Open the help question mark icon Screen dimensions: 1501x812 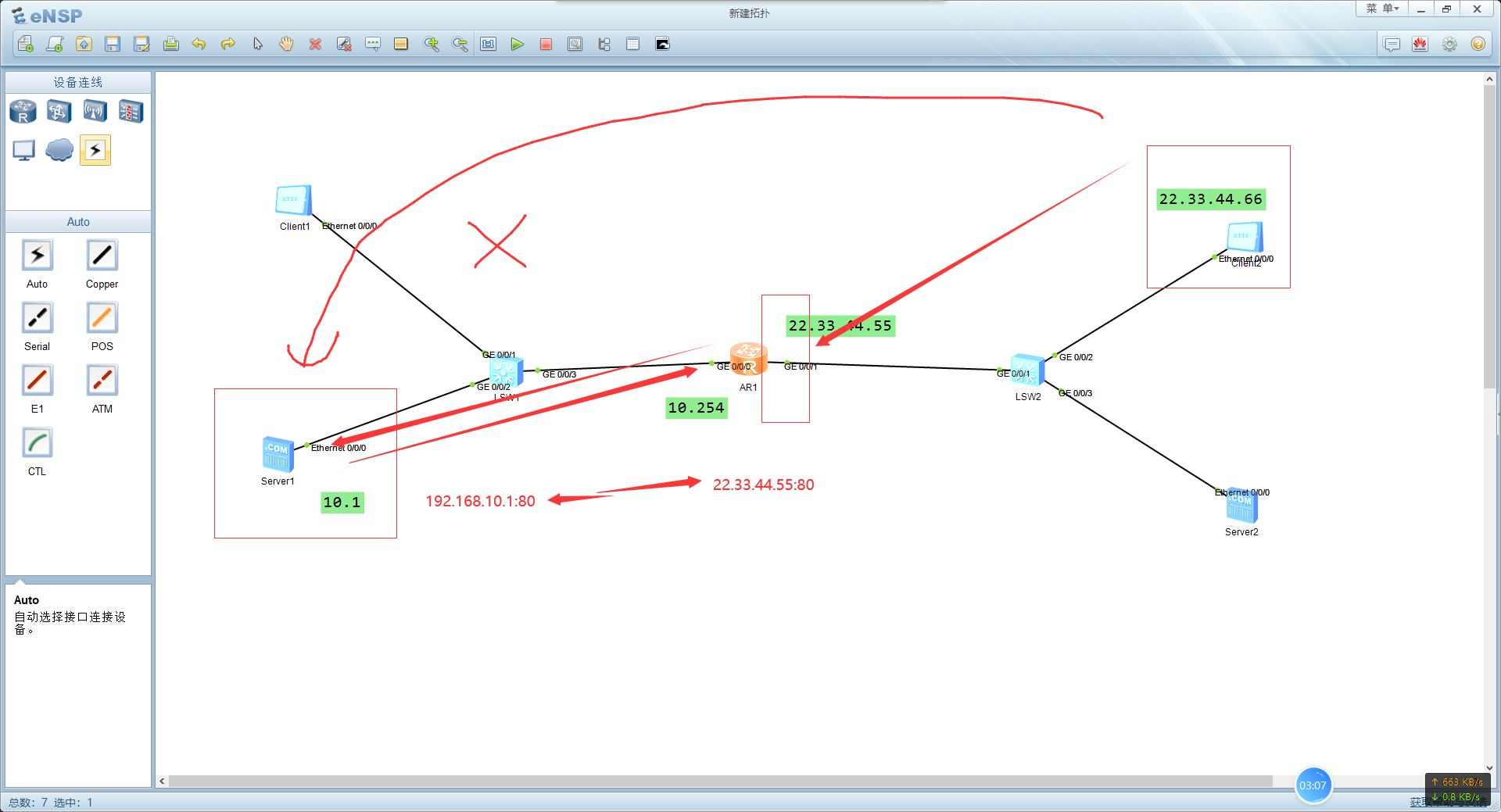(x=1478, y=44)
